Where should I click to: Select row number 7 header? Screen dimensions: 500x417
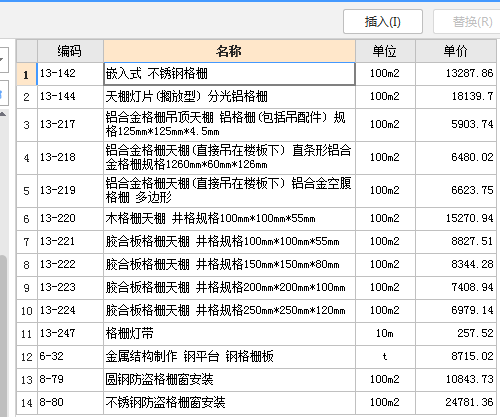(27, 242)
